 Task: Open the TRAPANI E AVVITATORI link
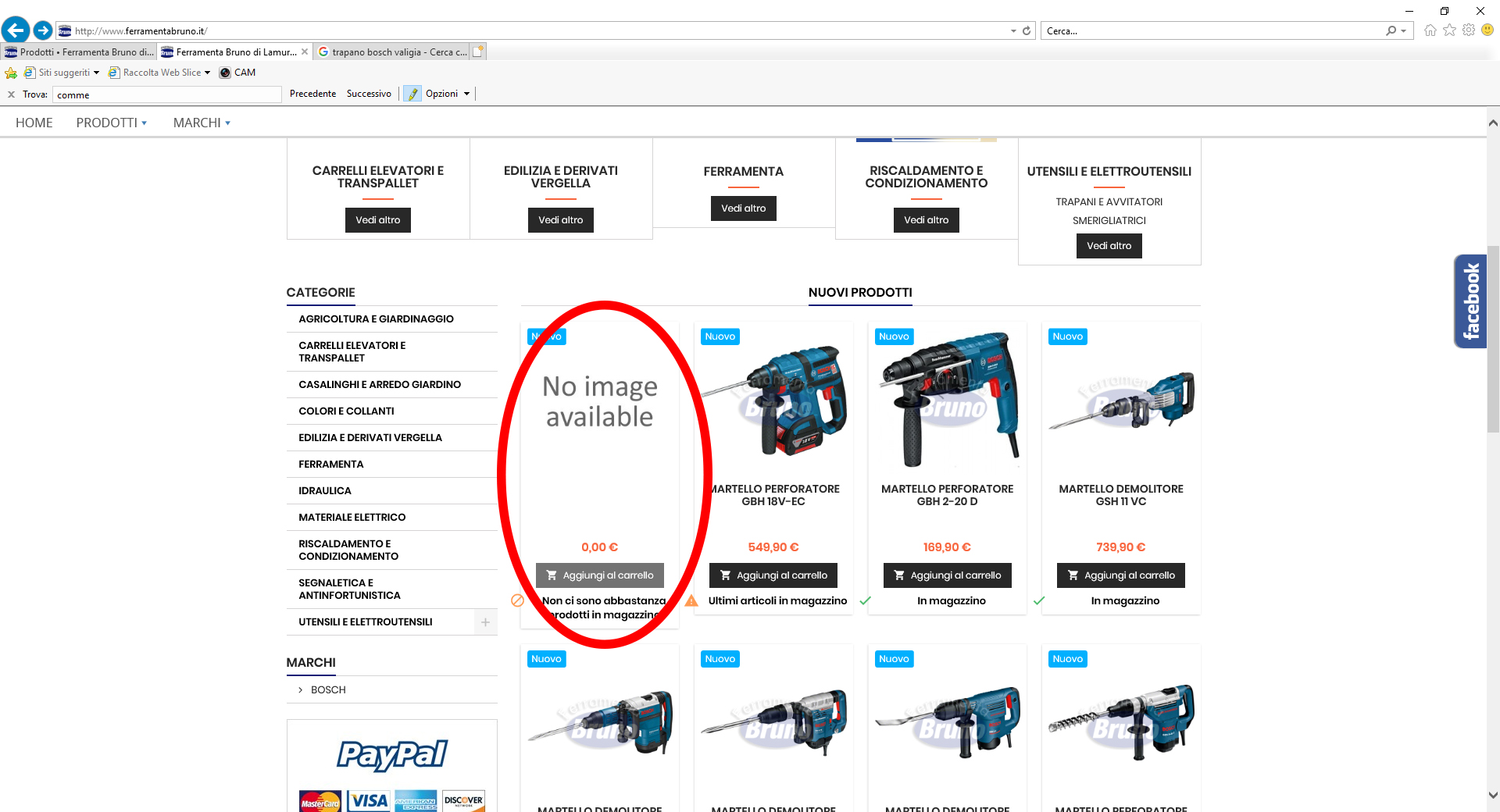pos(1109,202)
